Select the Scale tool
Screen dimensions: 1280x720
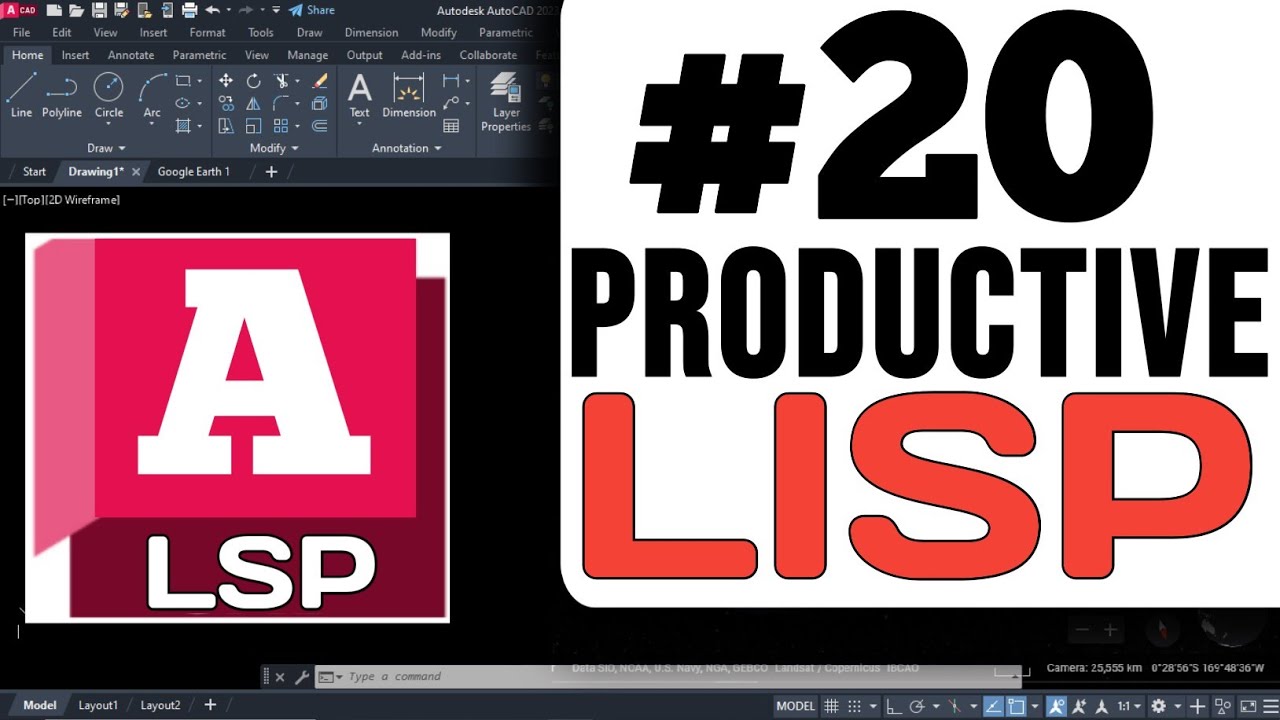tap(254, 126)
